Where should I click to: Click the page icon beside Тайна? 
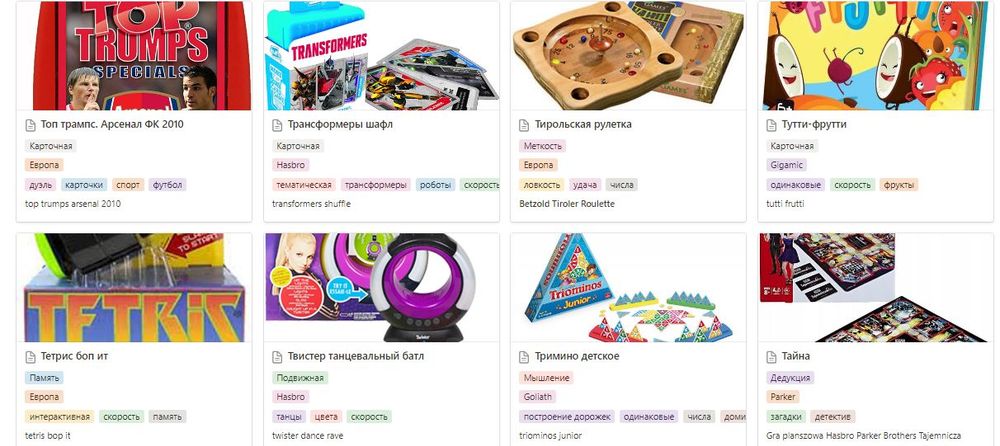pos(771,357)
